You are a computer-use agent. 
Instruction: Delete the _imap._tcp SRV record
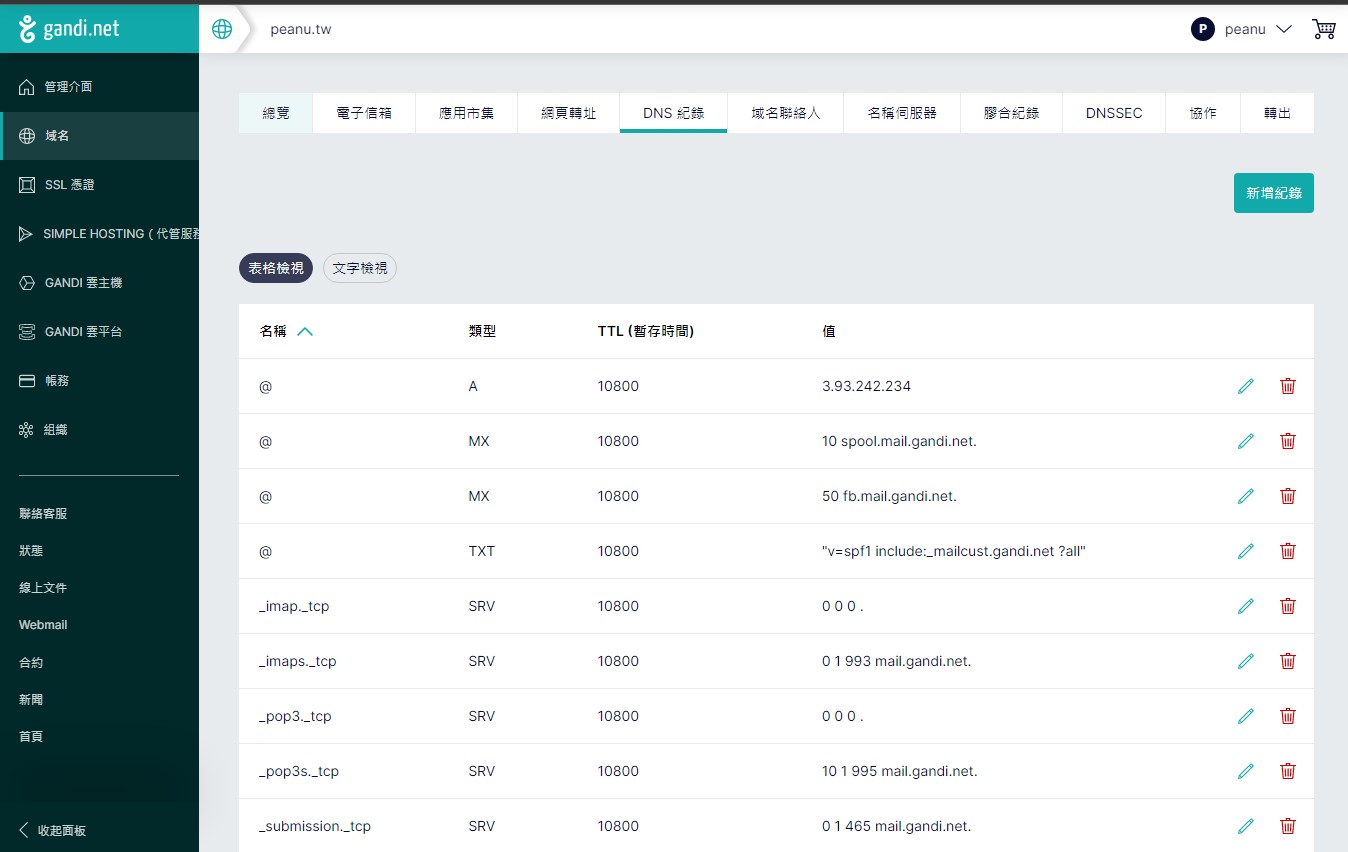point(1288,606)
